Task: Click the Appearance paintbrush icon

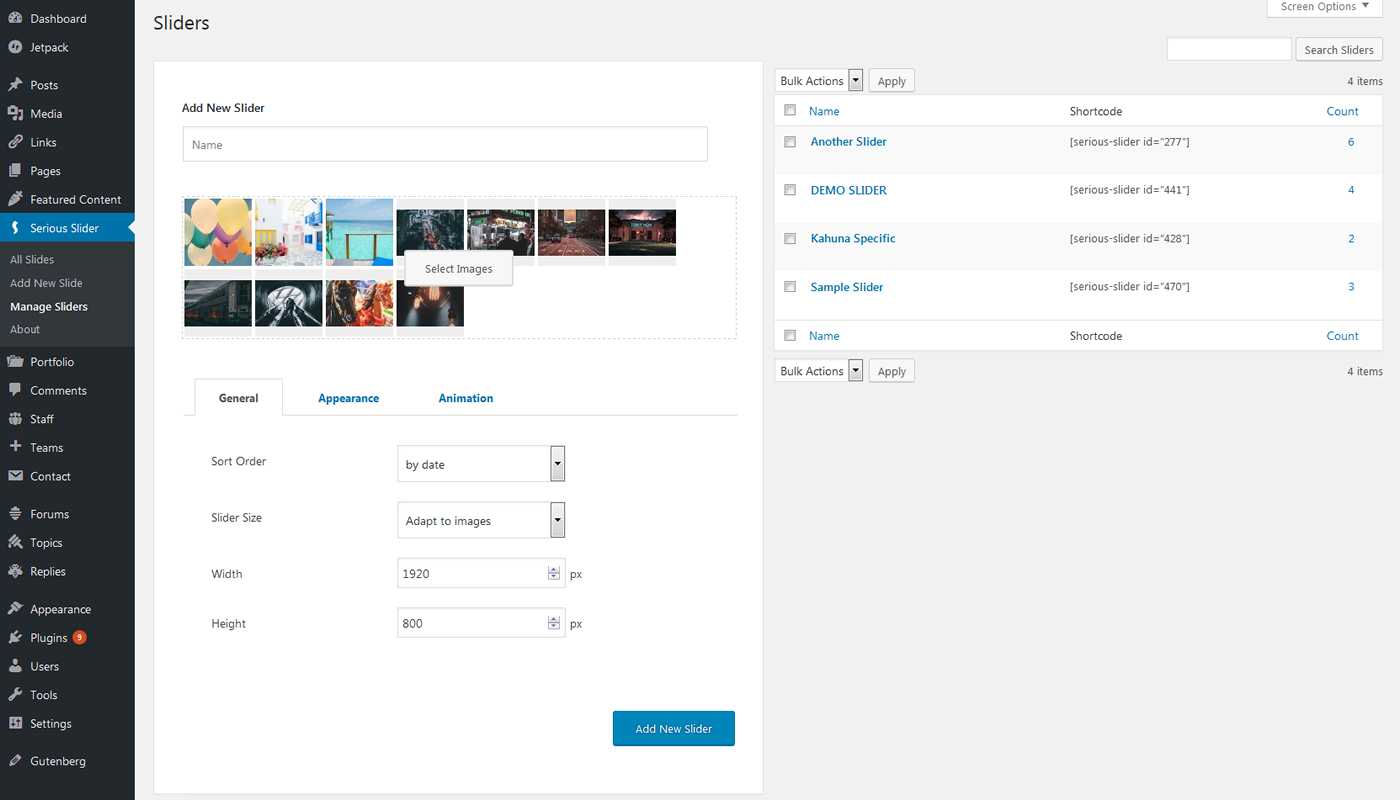Action: coord(15,609)
